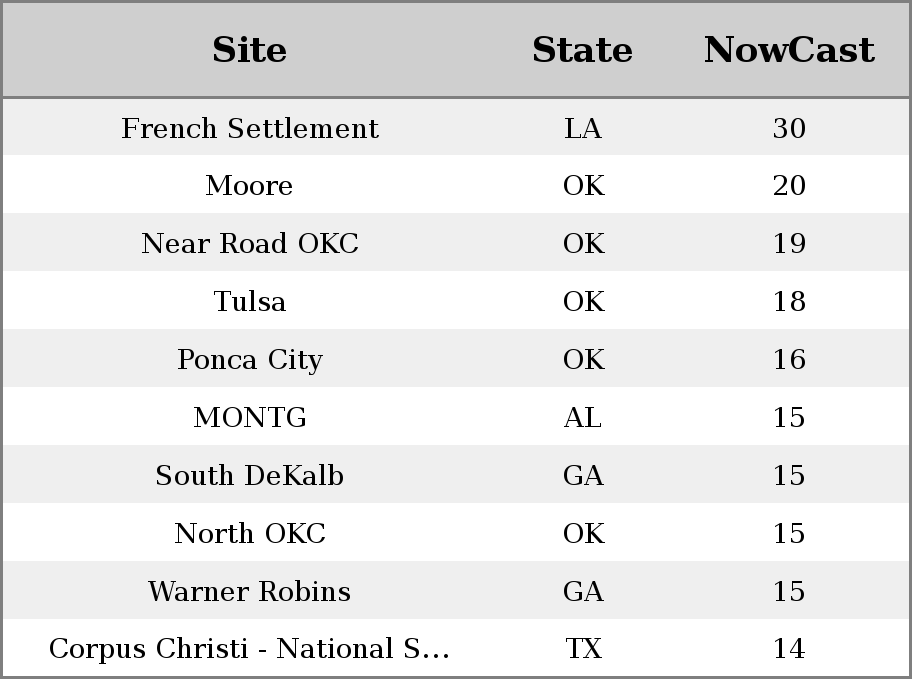Select NowCast value 20 for Moore
Image resolution: width=912 pixels, height=679 pixels.
tap(789, 186)
